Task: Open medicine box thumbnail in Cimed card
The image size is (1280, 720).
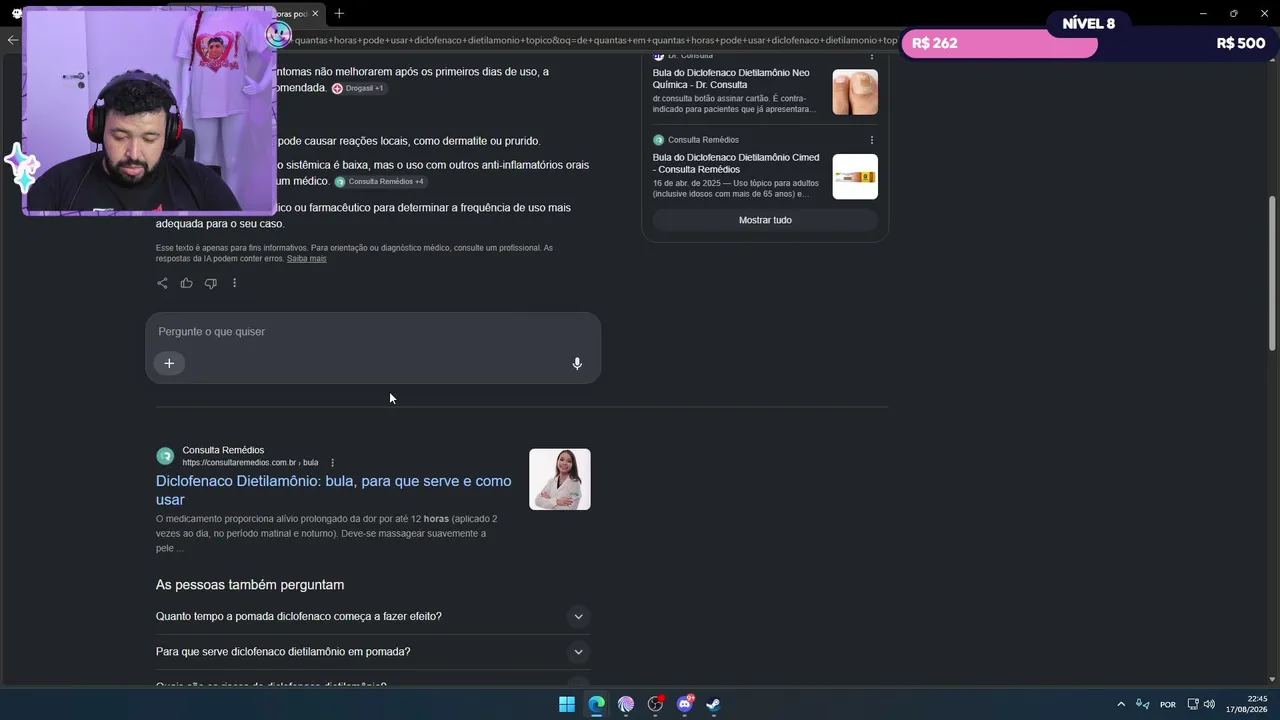Action: coord(855,177)
